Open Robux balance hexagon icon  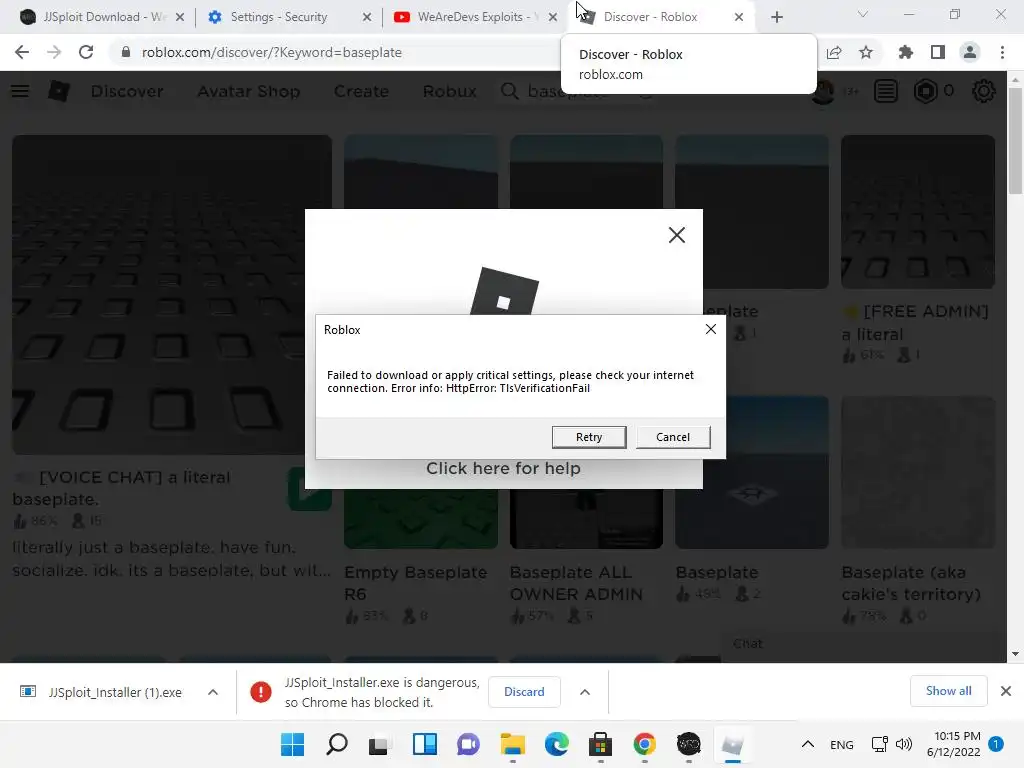(x=925, y=91)
